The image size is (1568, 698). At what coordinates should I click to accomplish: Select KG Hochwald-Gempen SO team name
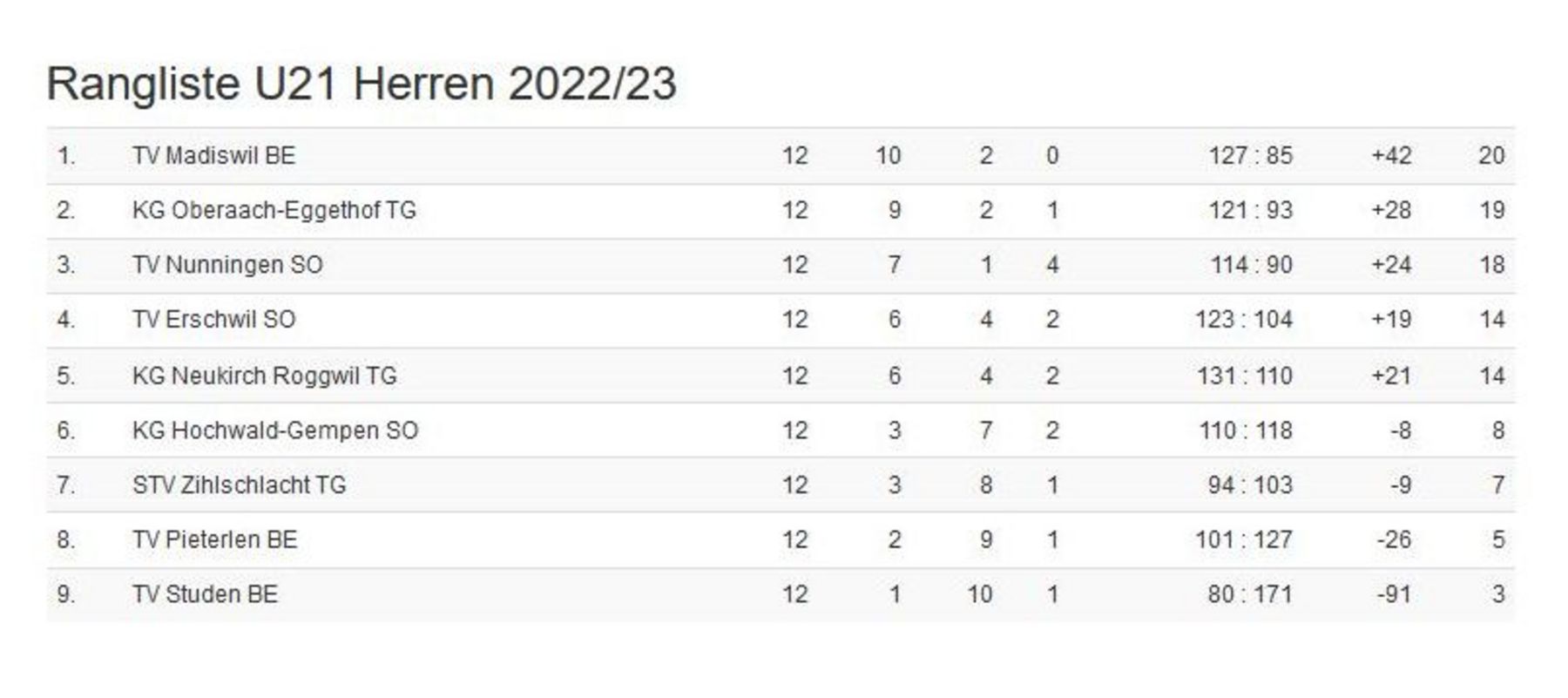(x=275, y=430)
